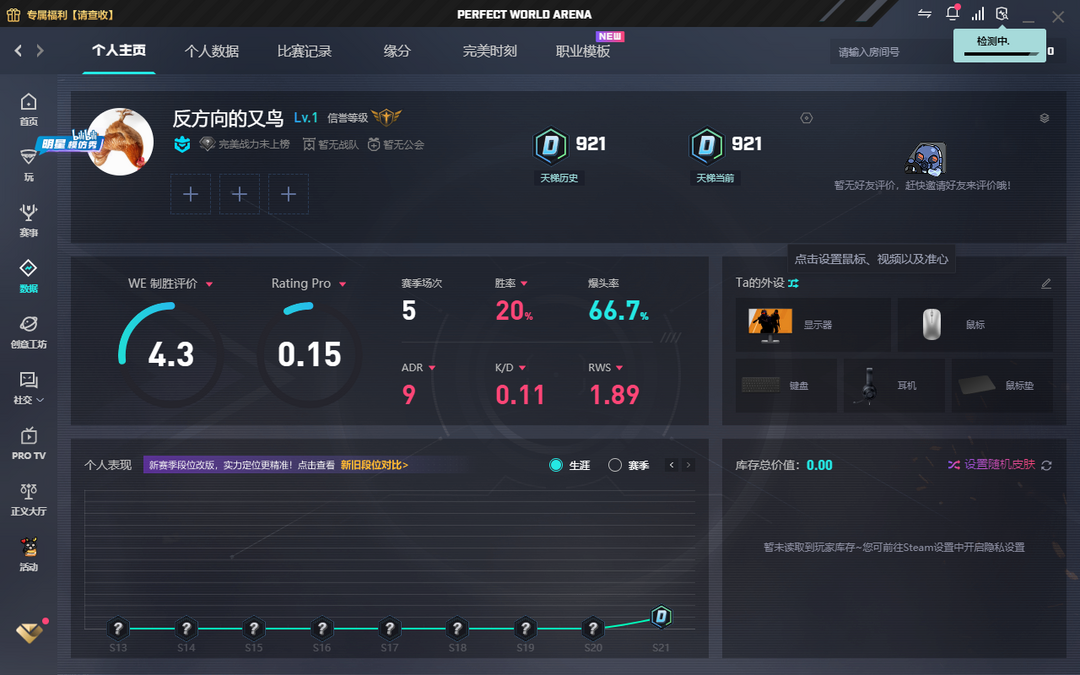Image resolution: width=1080 pixels, height=675 pixels.
Task: Open the 专属福利 gift icon
Action: click(13, 14)
